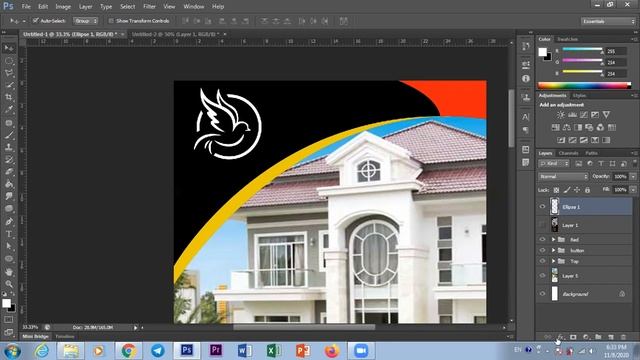Open the Paths tab
This screenshot has height=360, width=640.
coord(591,153)
